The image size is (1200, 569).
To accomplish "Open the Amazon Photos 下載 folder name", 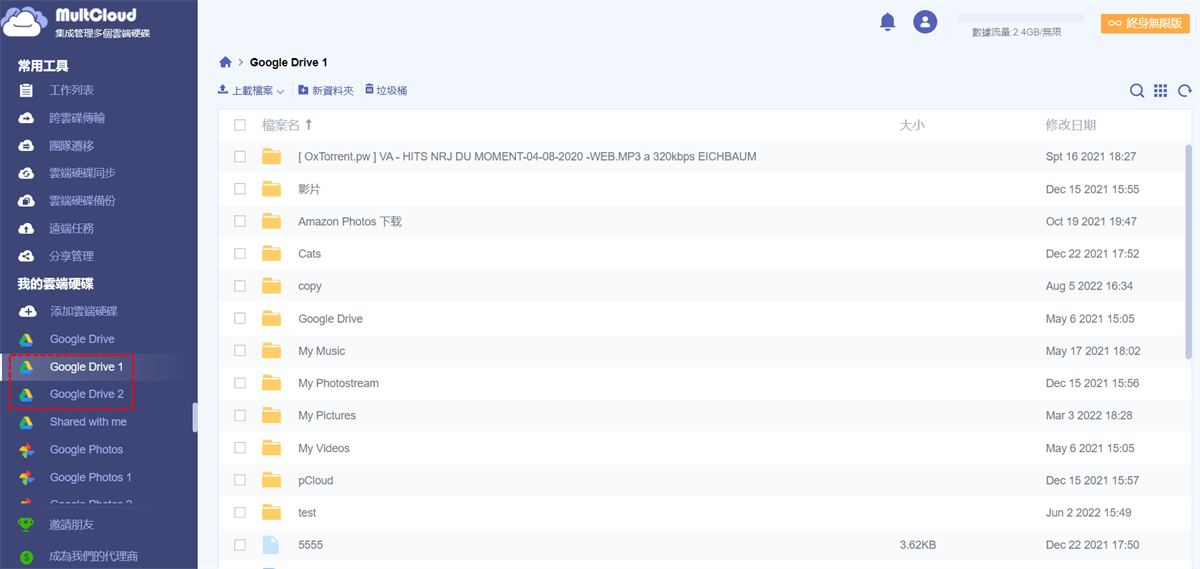I will (x=350, y=222).
